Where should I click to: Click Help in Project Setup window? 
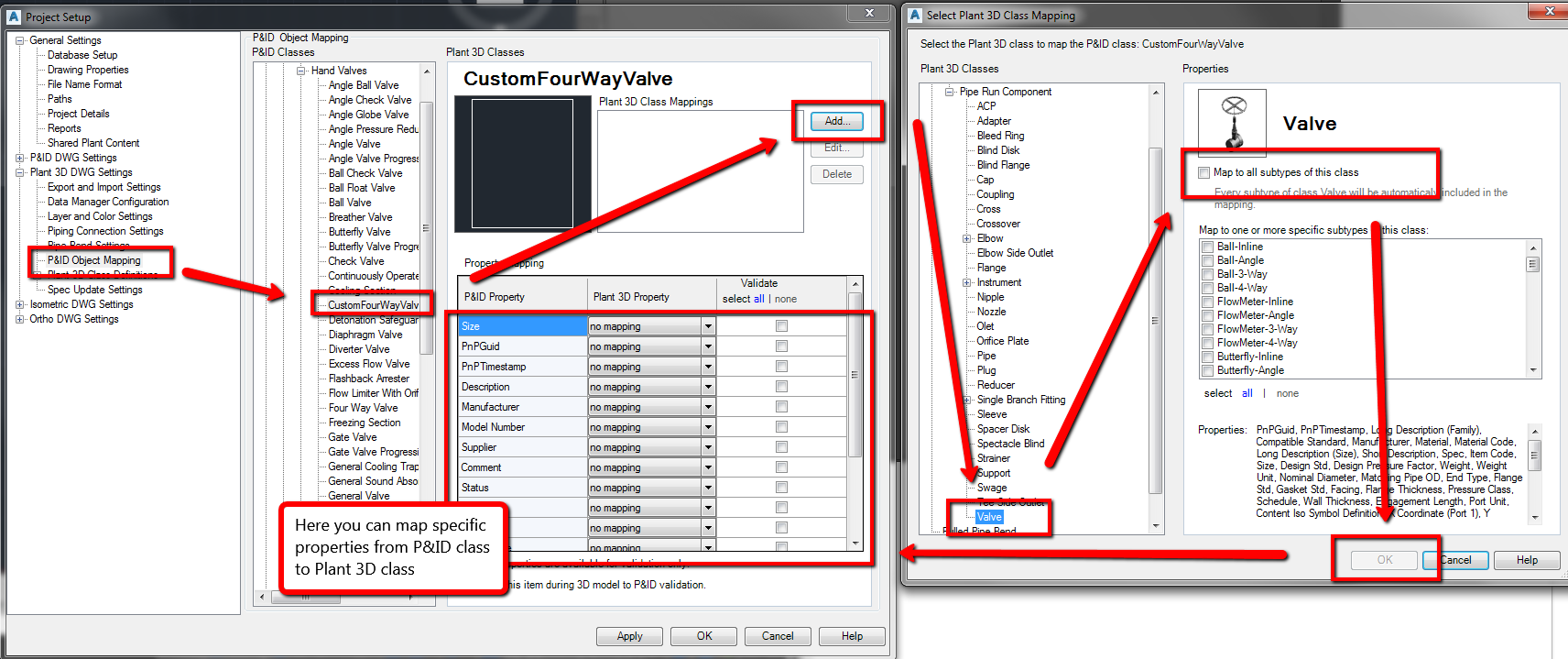tap(852, 636)
